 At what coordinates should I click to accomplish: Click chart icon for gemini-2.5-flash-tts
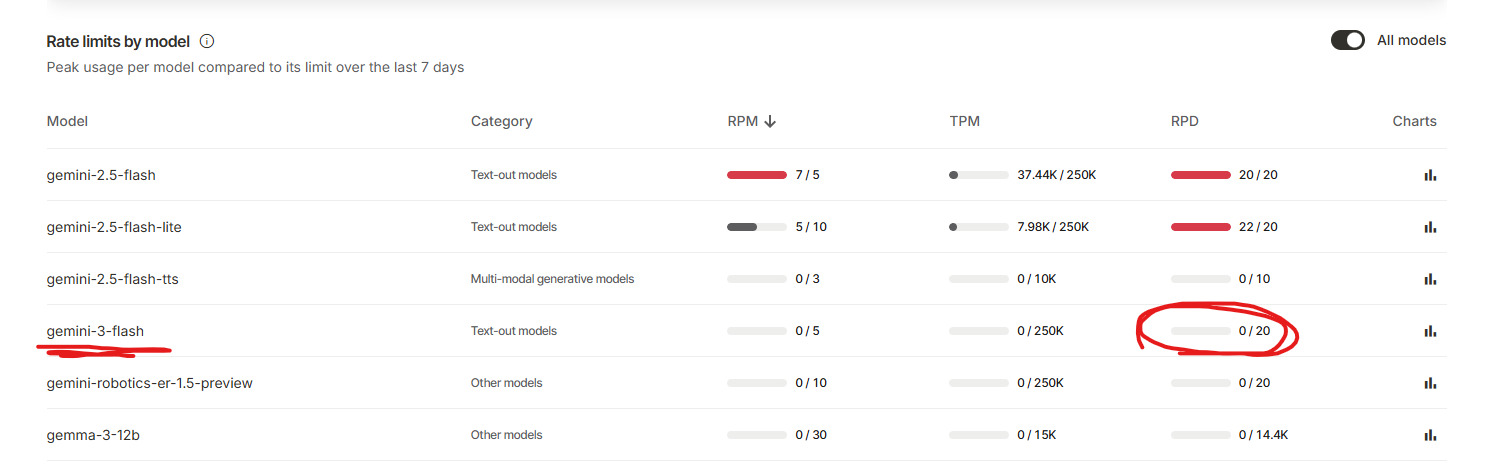pos(1430,279)
